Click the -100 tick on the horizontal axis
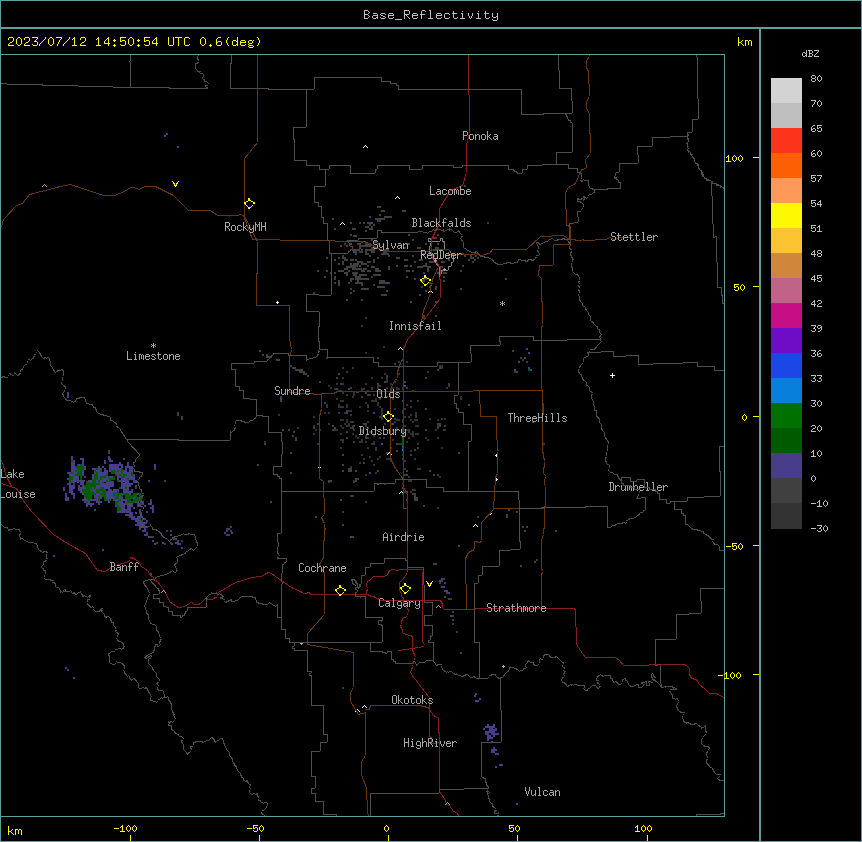 coord(125,828)
